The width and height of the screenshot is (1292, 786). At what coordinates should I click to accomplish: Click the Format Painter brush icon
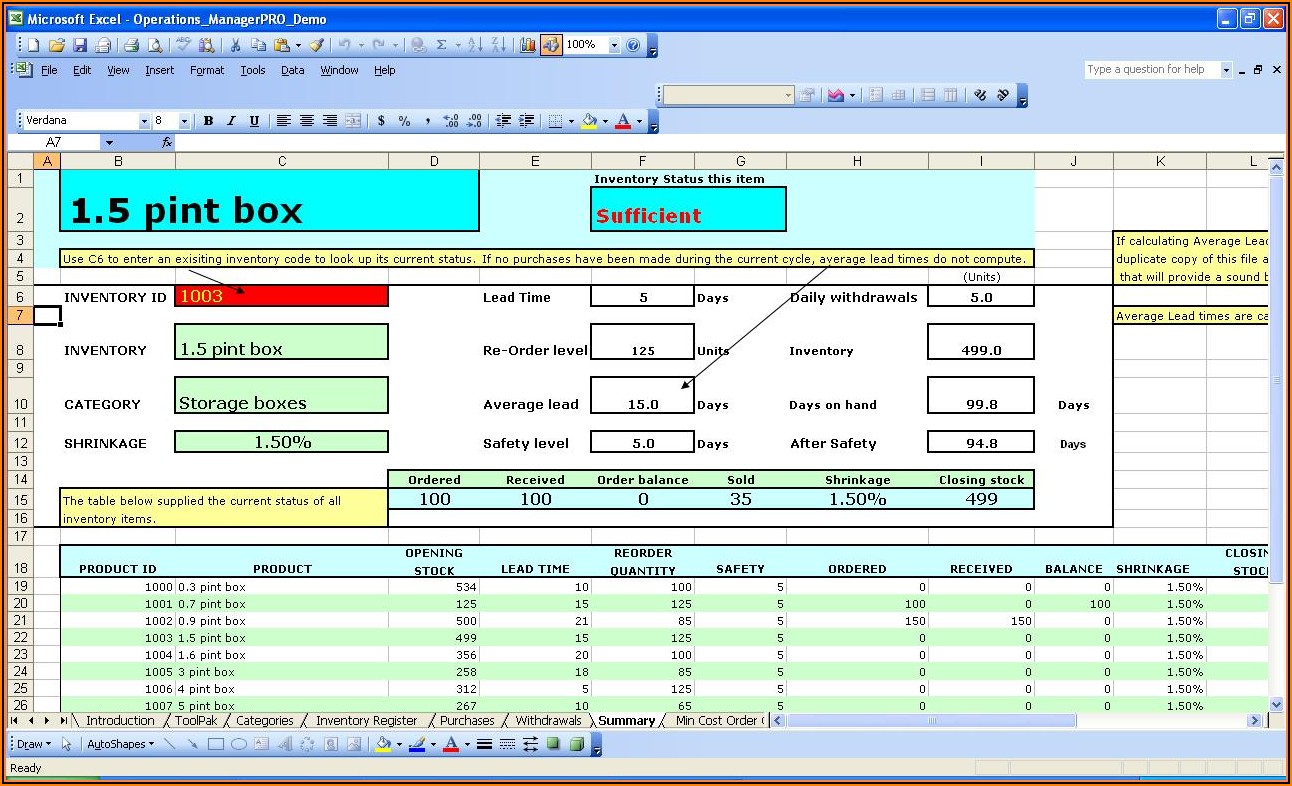[316, 45]
